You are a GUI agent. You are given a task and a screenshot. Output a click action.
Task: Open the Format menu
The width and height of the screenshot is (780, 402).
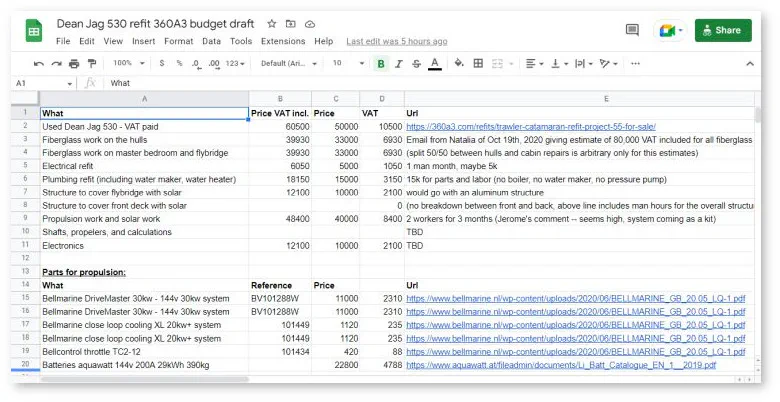click(178, 41)
